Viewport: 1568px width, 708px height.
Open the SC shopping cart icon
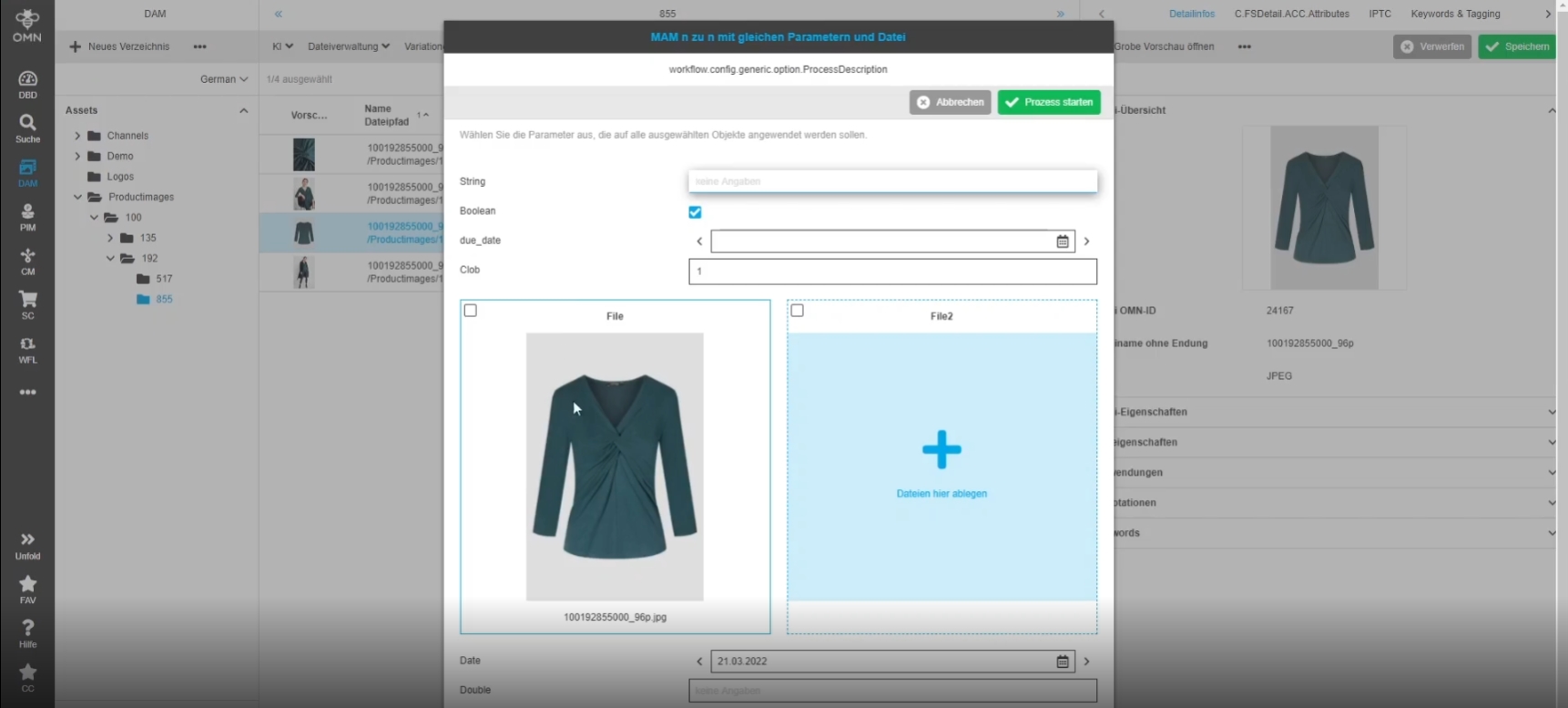[x=27, y=305]
